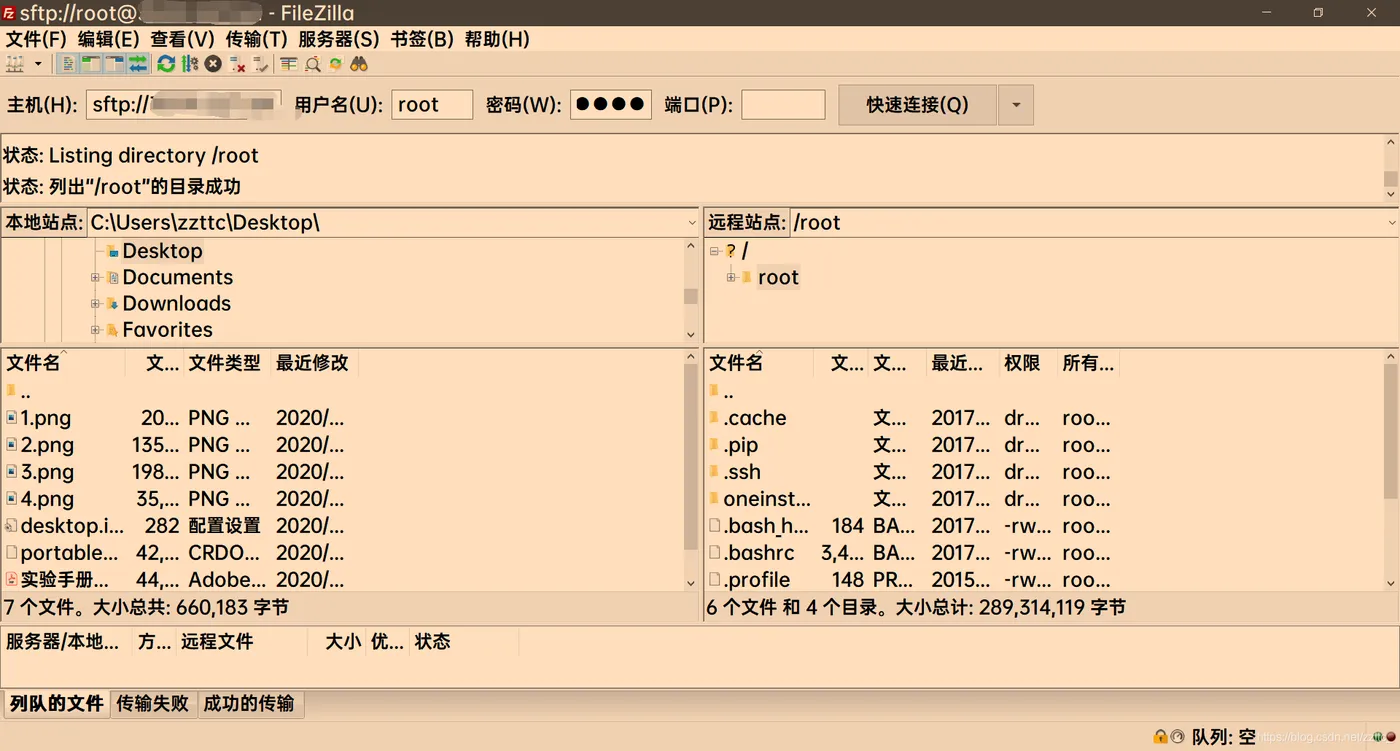The height and width of the screenshot is (751, 1400).
Task: Select the remote .bashrc file
Action: 758,553
